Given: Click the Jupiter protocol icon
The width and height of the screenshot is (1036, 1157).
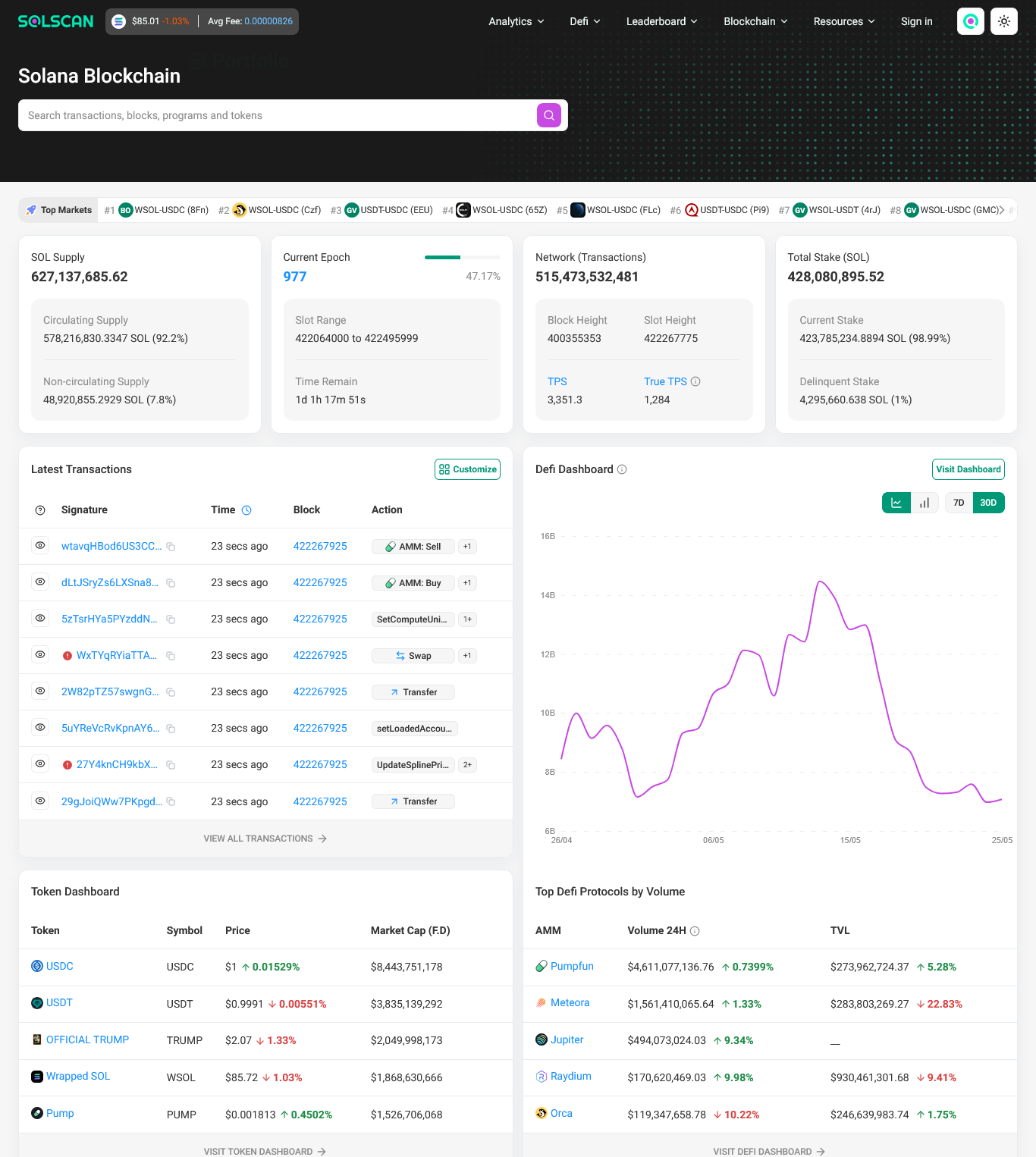Looking at the screenshot, I should (x=542, y=1039).
